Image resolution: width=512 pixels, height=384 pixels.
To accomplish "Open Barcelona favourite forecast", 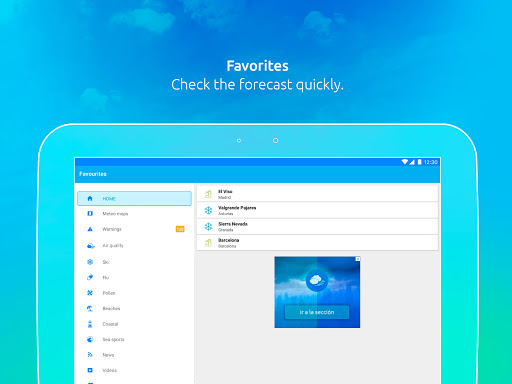I will click(x=317, y=243).
